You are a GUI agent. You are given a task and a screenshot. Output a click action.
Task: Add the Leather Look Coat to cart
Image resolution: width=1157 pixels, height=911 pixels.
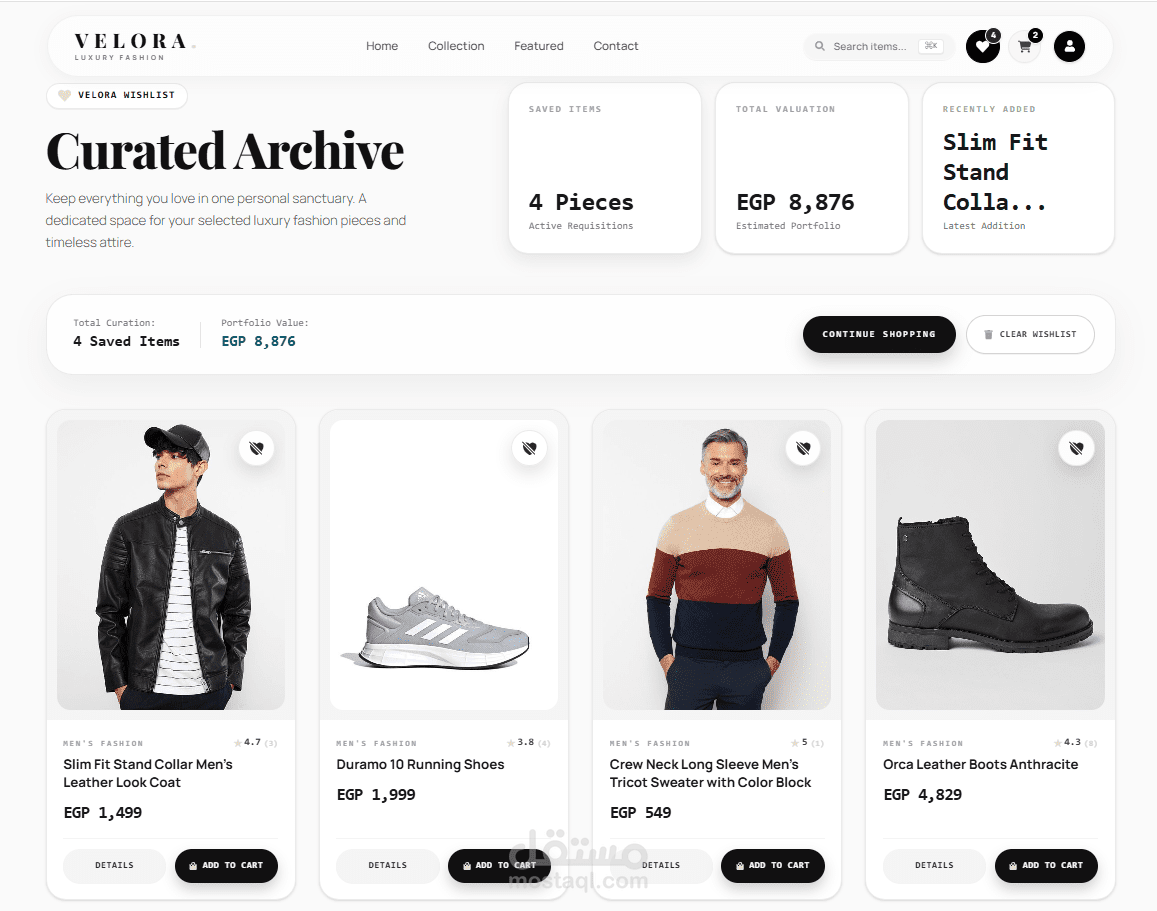(227, 865)
